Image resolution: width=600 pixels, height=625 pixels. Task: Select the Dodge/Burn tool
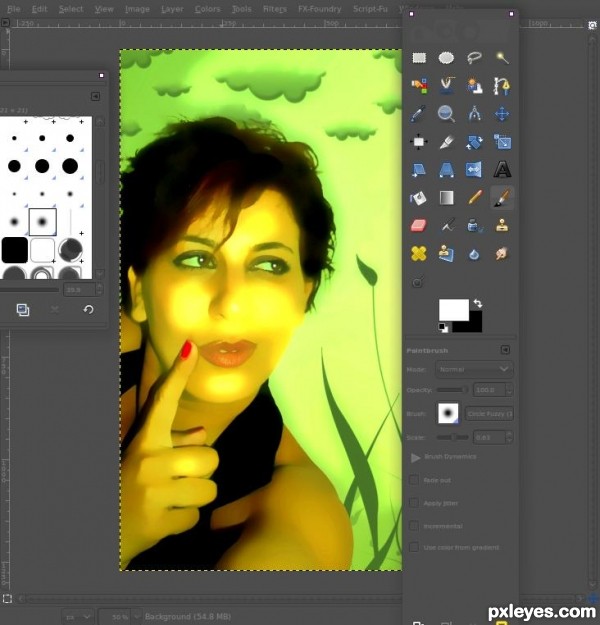[x=417, y=282]
